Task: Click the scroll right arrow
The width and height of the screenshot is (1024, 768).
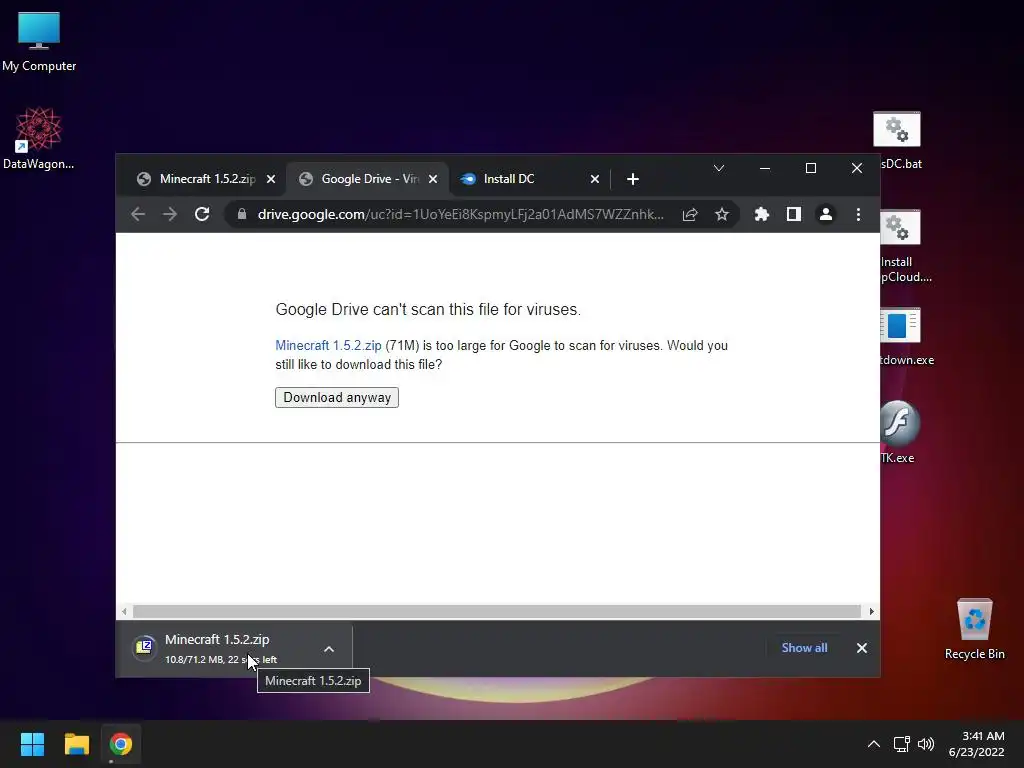Action: 872,611
